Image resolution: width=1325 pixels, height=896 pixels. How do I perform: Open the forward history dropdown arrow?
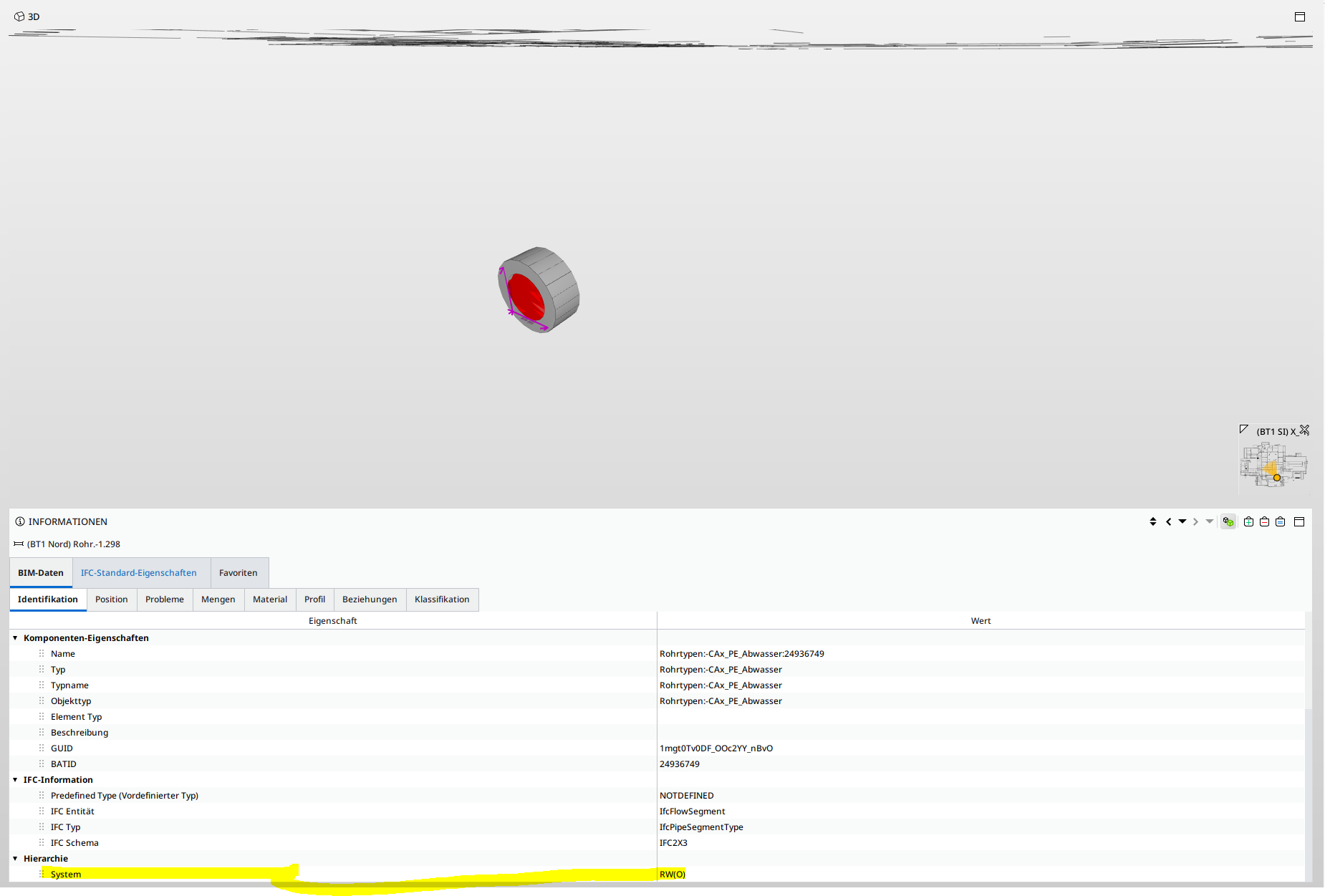click(x=1210, y=521)
